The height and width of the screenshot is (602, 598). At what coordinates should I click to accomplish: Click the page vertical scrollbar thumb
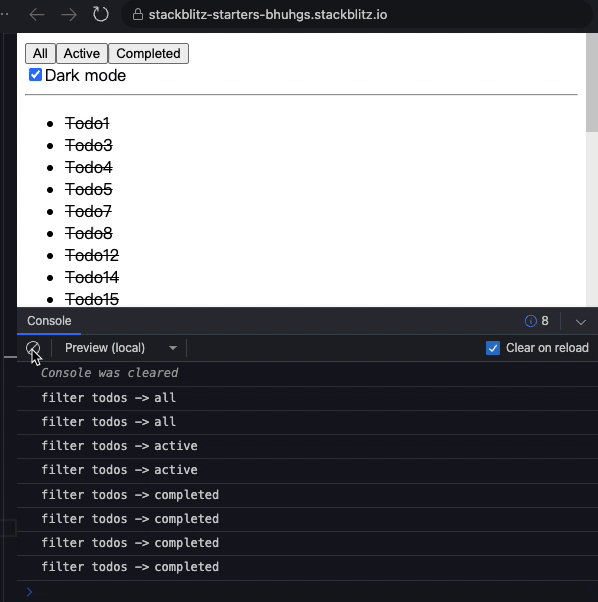(592, 83)
